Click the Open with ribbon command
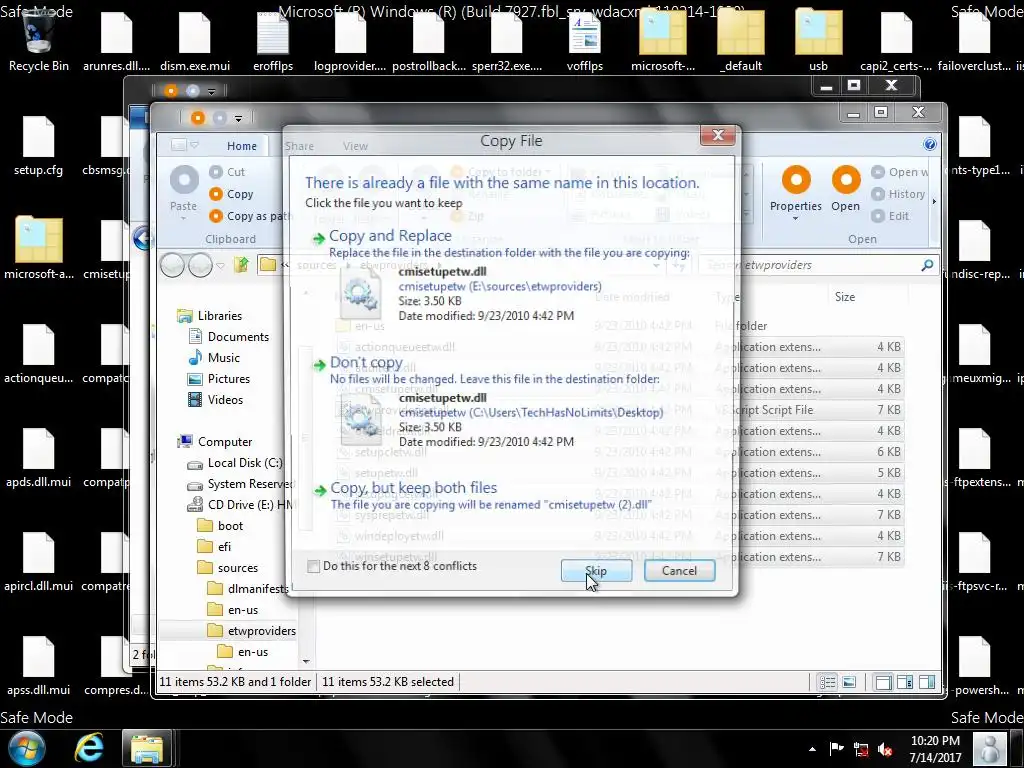 pyautogui.click(x=900, y=172)
